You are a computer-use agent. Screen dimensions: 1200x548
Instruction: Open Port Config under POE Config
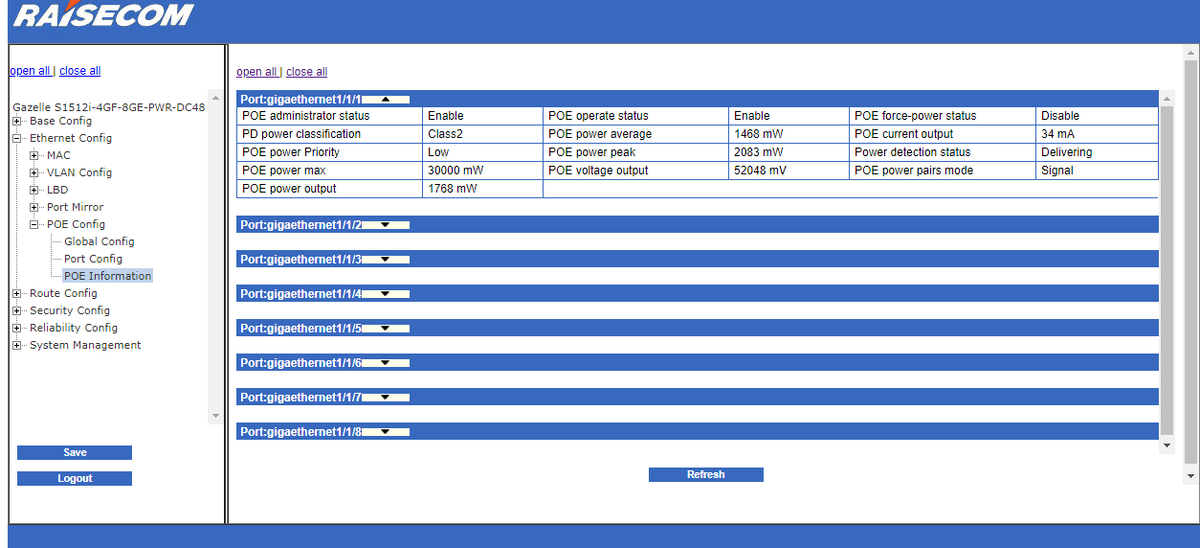point(93,258)
